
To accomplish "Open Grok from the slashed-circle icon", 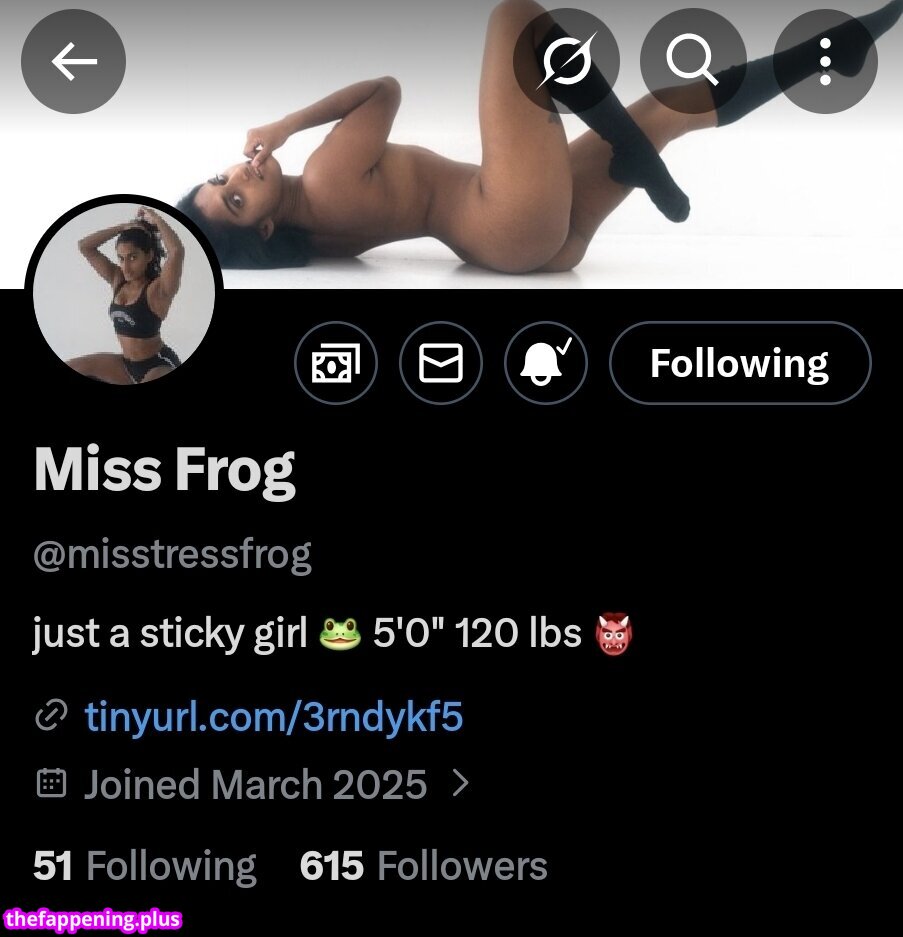I will pyautogui.click(x=567, y=61).
